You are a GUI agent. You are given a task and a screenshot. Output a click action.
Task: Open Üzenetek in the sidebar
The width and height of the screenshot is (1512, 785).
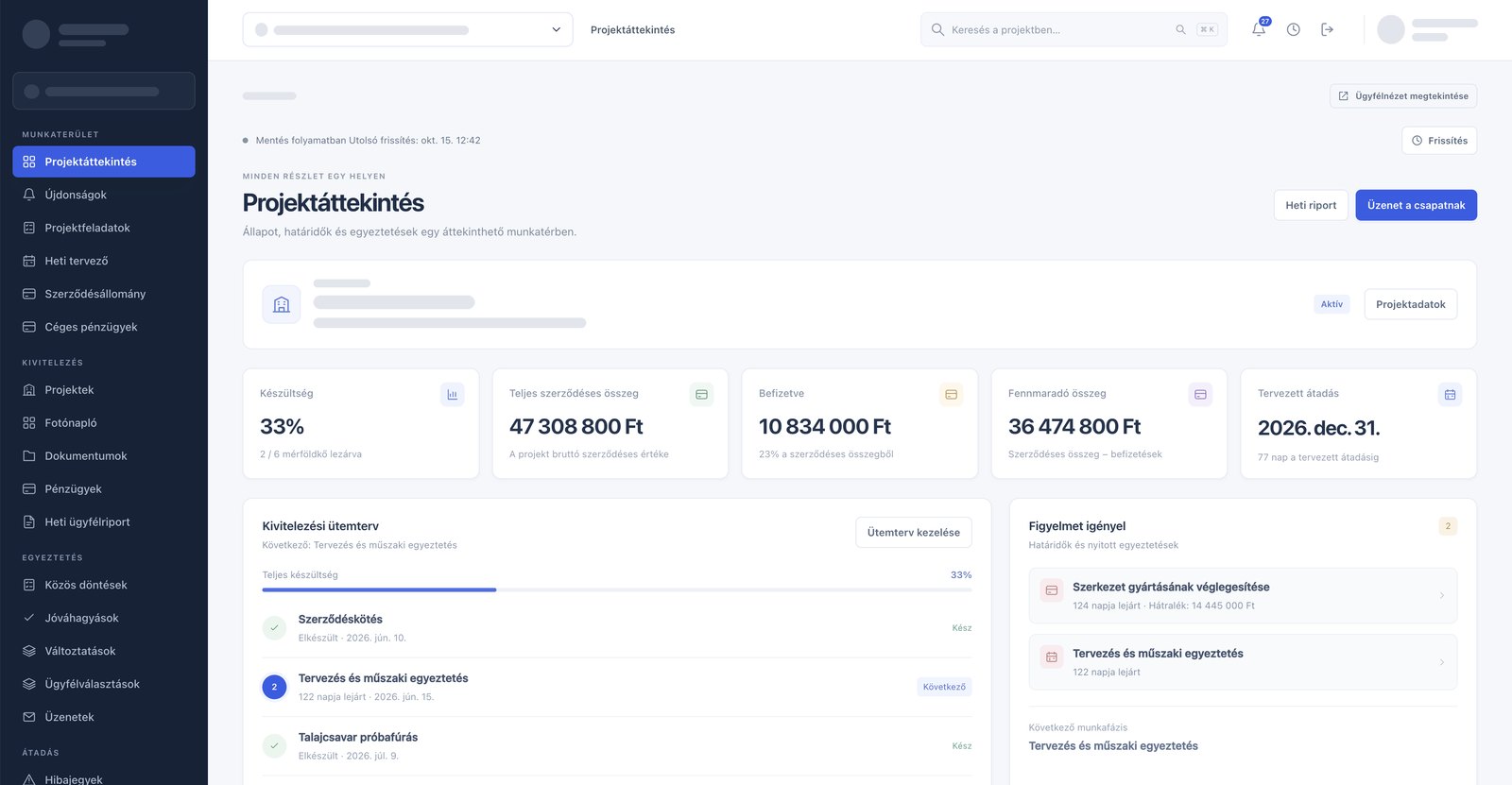pyautogui.click(x=104, y=717)
